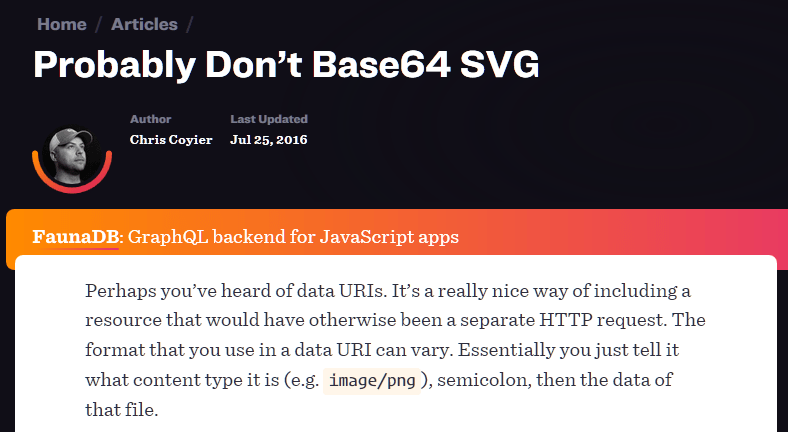Click the words "that file." ending the paragraph

click(121, 411)
